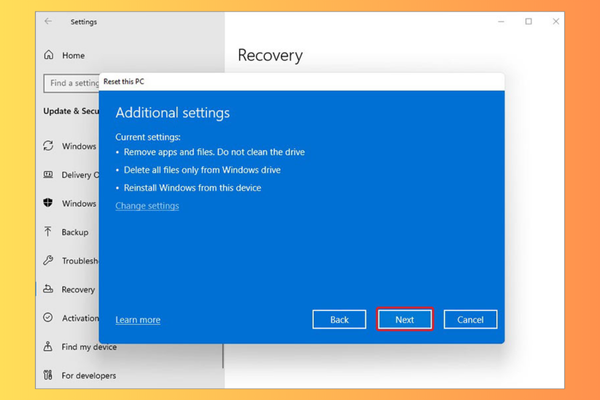The height and width of the screenshot is (400, 600).
Task: Click the Windows Security shield icon
Action: click(x=48, y=202)
